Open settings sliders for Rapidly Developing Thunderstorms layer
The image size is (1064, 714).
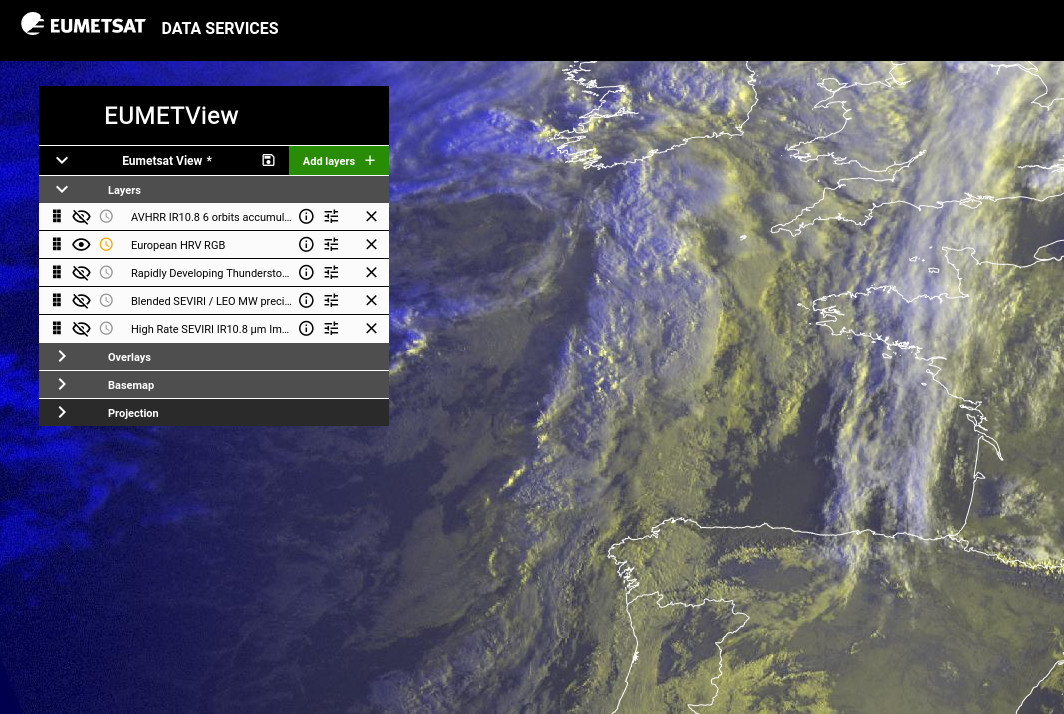tap(331, 272)
